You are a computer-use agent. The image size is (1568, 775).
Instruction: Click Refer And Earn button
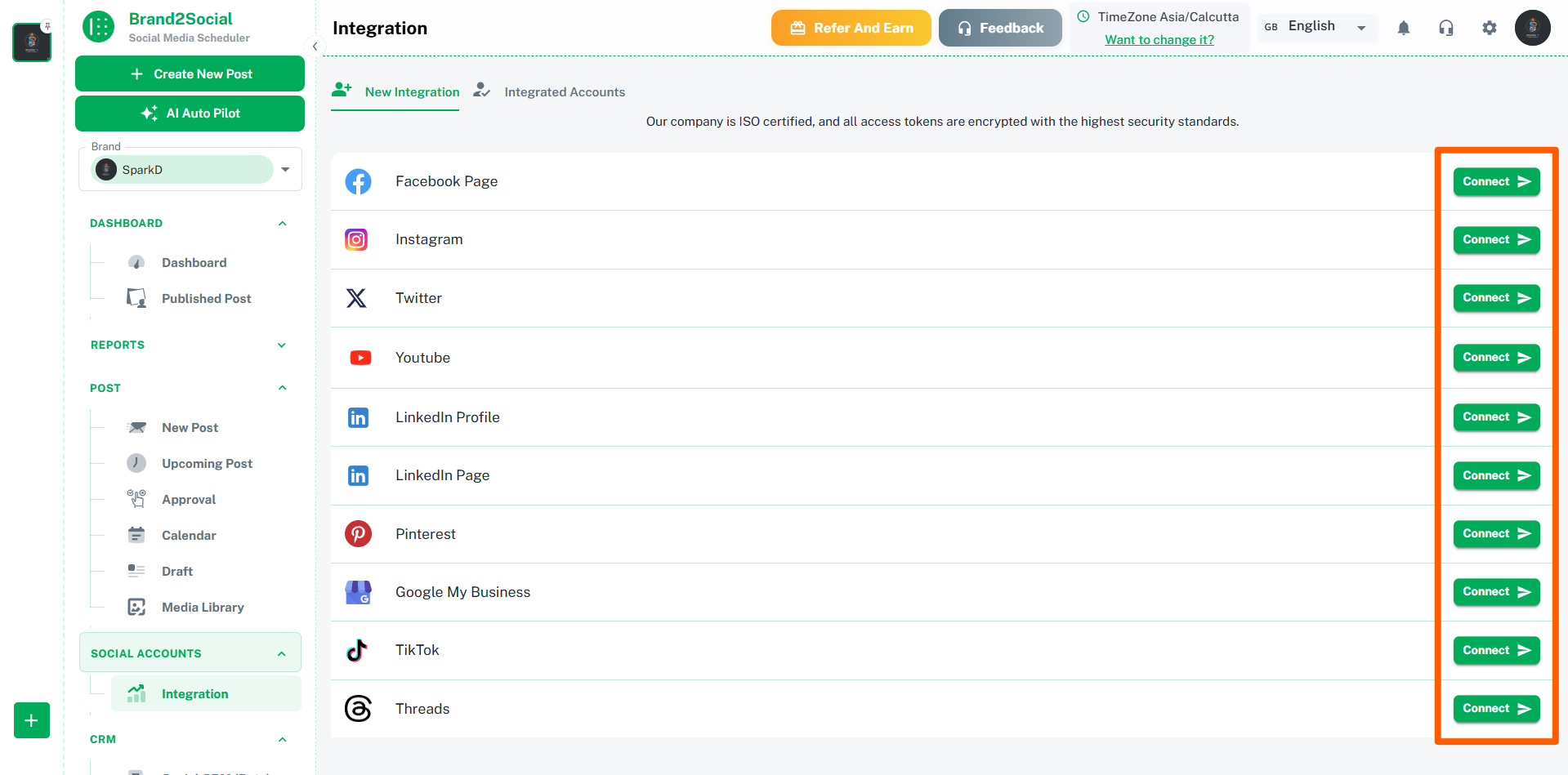coord(851,28)
